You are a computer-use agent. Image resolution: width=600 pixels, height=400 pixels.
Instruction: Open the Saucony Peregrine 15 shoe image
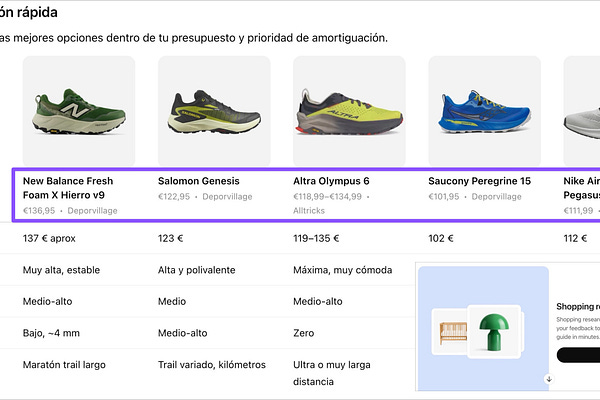click(484, 111)
